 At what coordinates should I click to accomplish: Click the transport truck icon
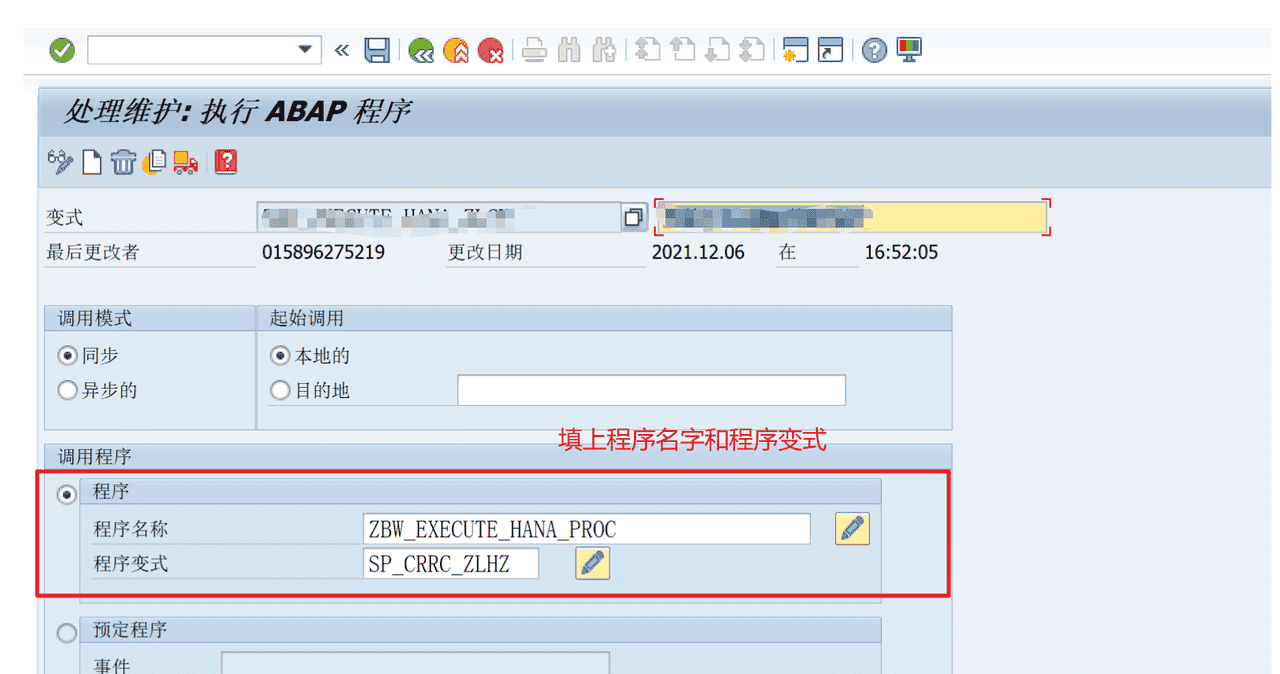(x=185, y=161)
